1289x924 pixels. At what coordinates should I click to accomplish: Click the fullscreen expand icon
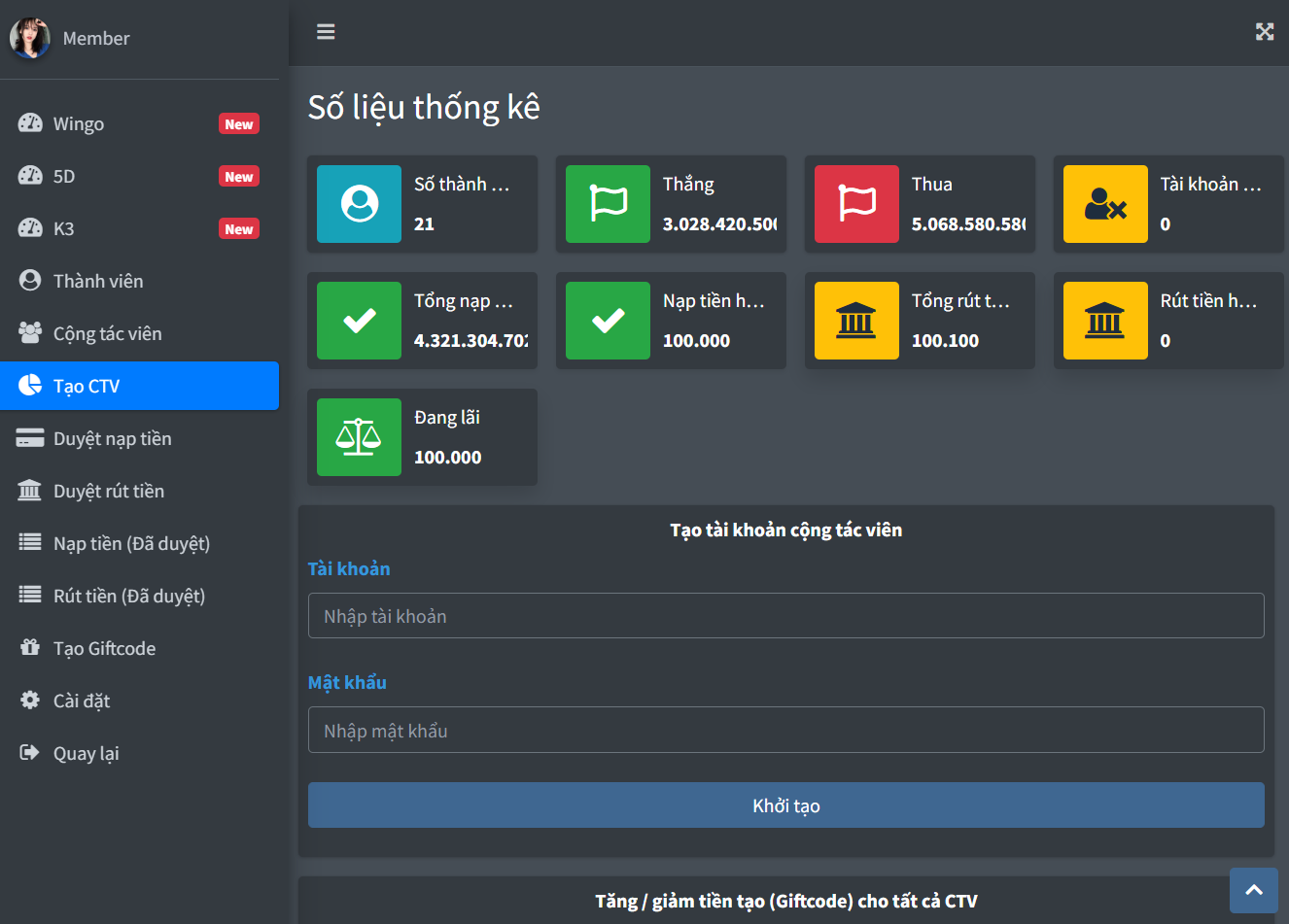[1264, 32]
